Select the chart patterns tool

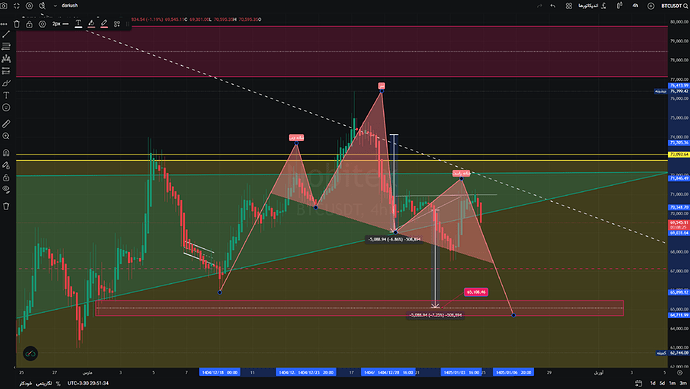[6, 59]
